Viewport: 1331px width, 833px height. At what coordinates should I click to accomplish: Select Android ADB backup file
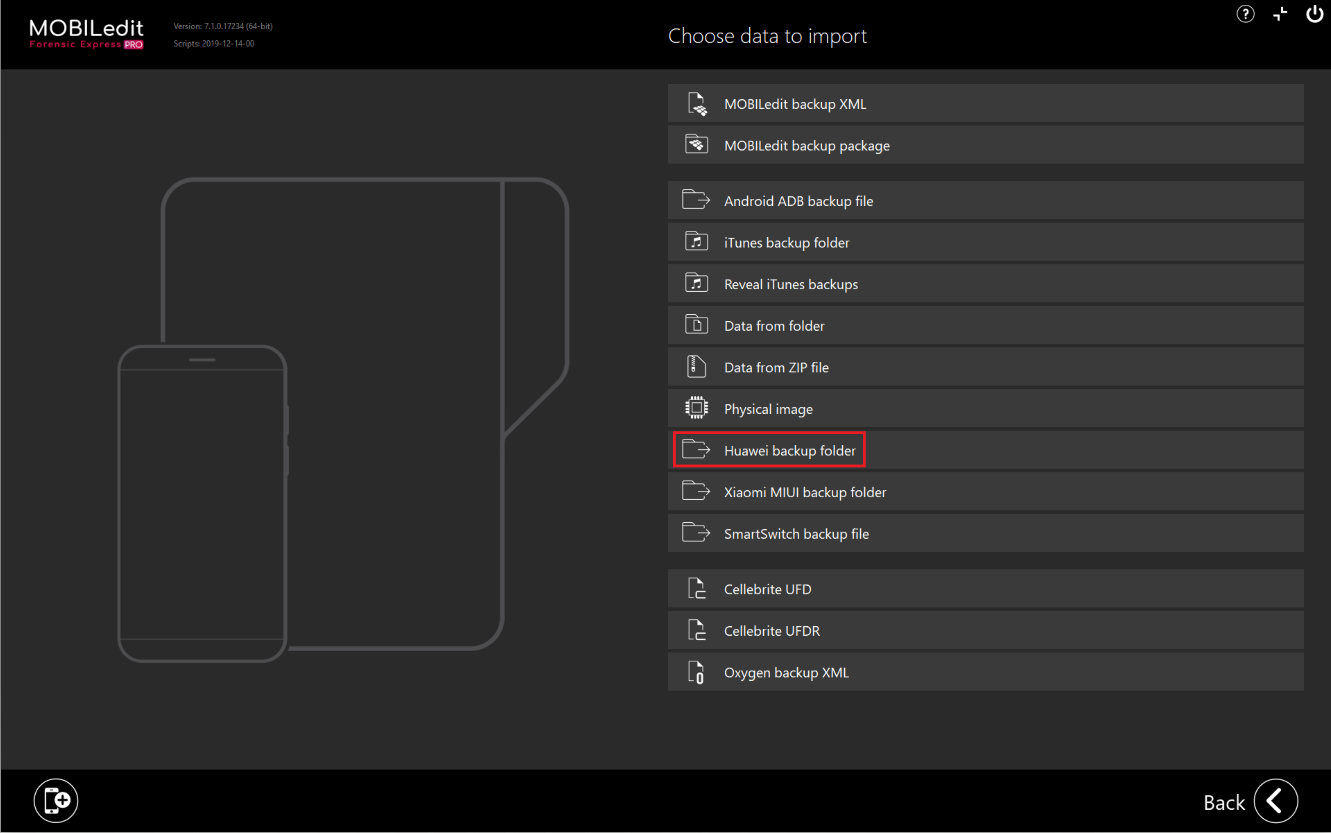[985, 201]
